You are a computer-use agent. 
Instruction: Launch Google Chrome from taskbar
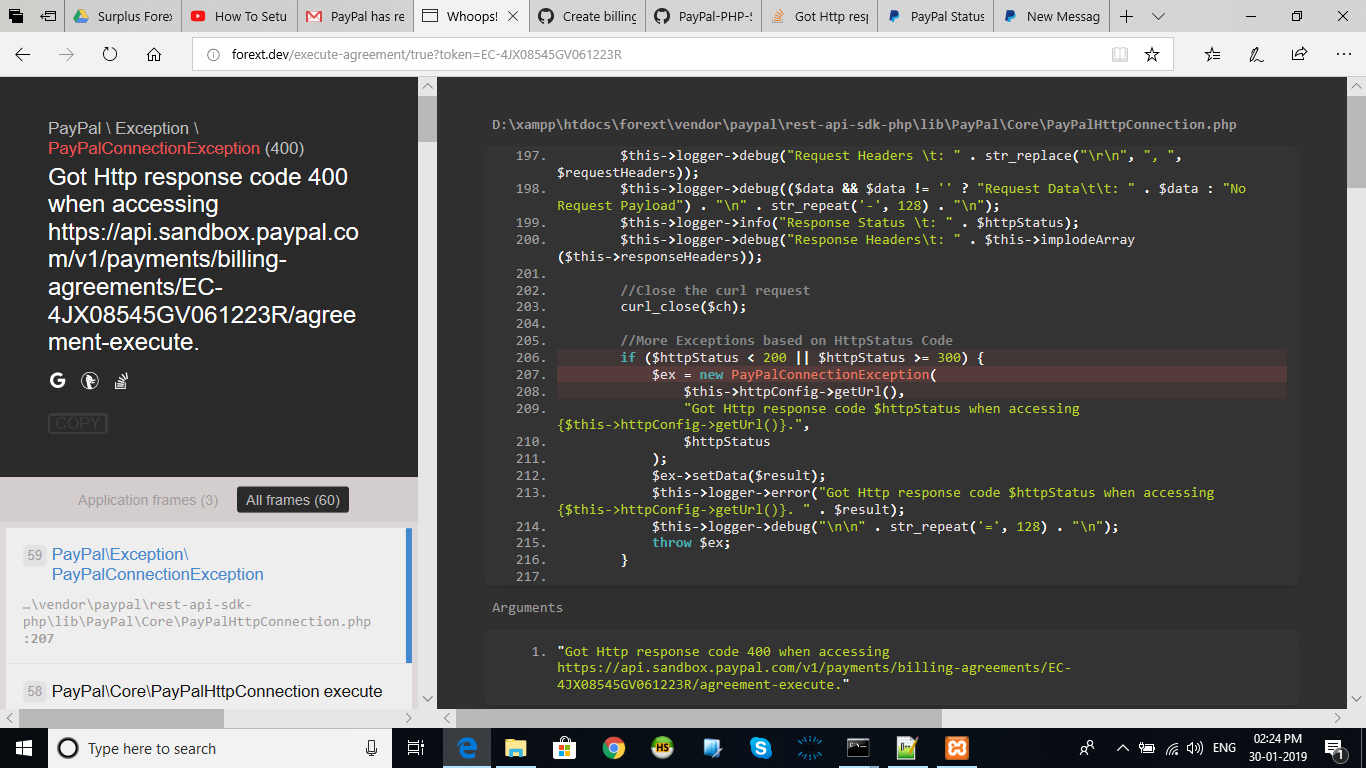(x=614, y=748)
